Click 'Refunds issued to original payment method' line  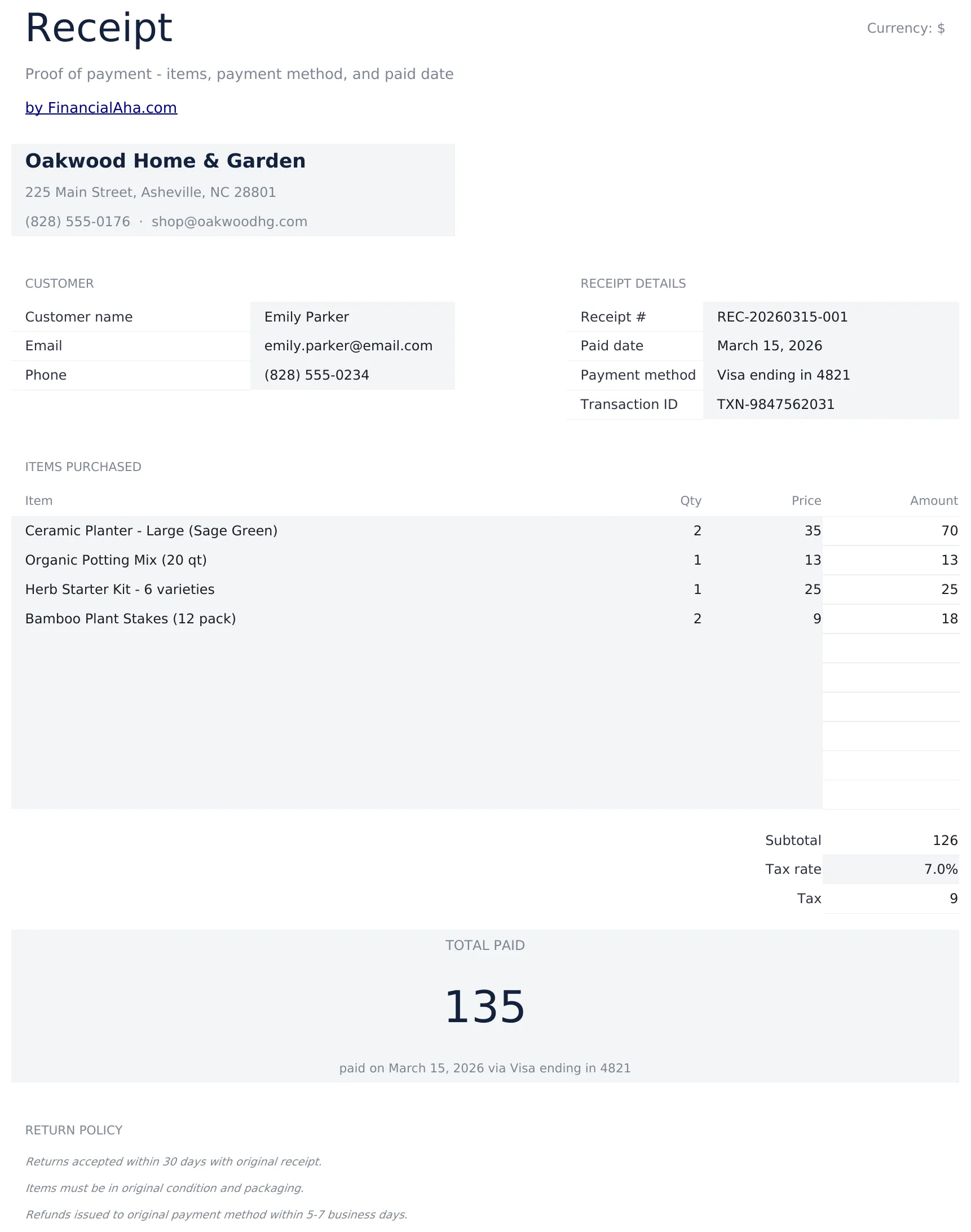click(x=216, y=1215)
